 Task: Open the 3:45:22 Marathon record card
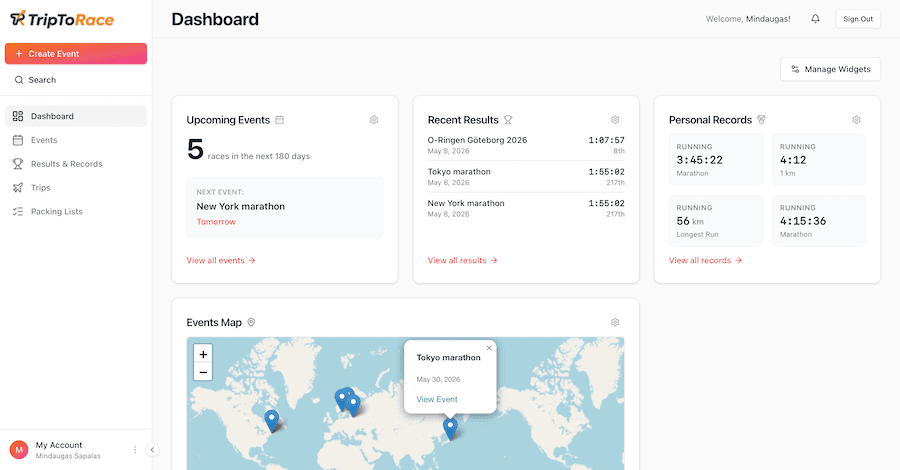point(716,160)
